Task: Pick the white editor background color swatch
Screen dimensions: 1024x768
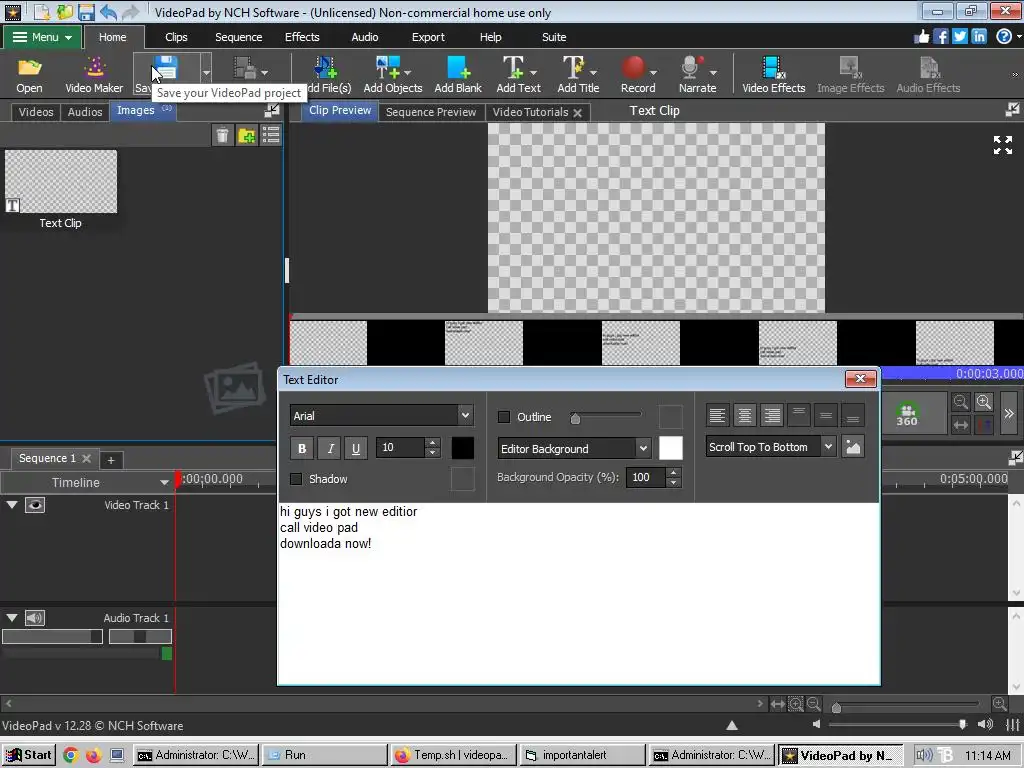Action: pyautogui.click(x=671, y=448)
